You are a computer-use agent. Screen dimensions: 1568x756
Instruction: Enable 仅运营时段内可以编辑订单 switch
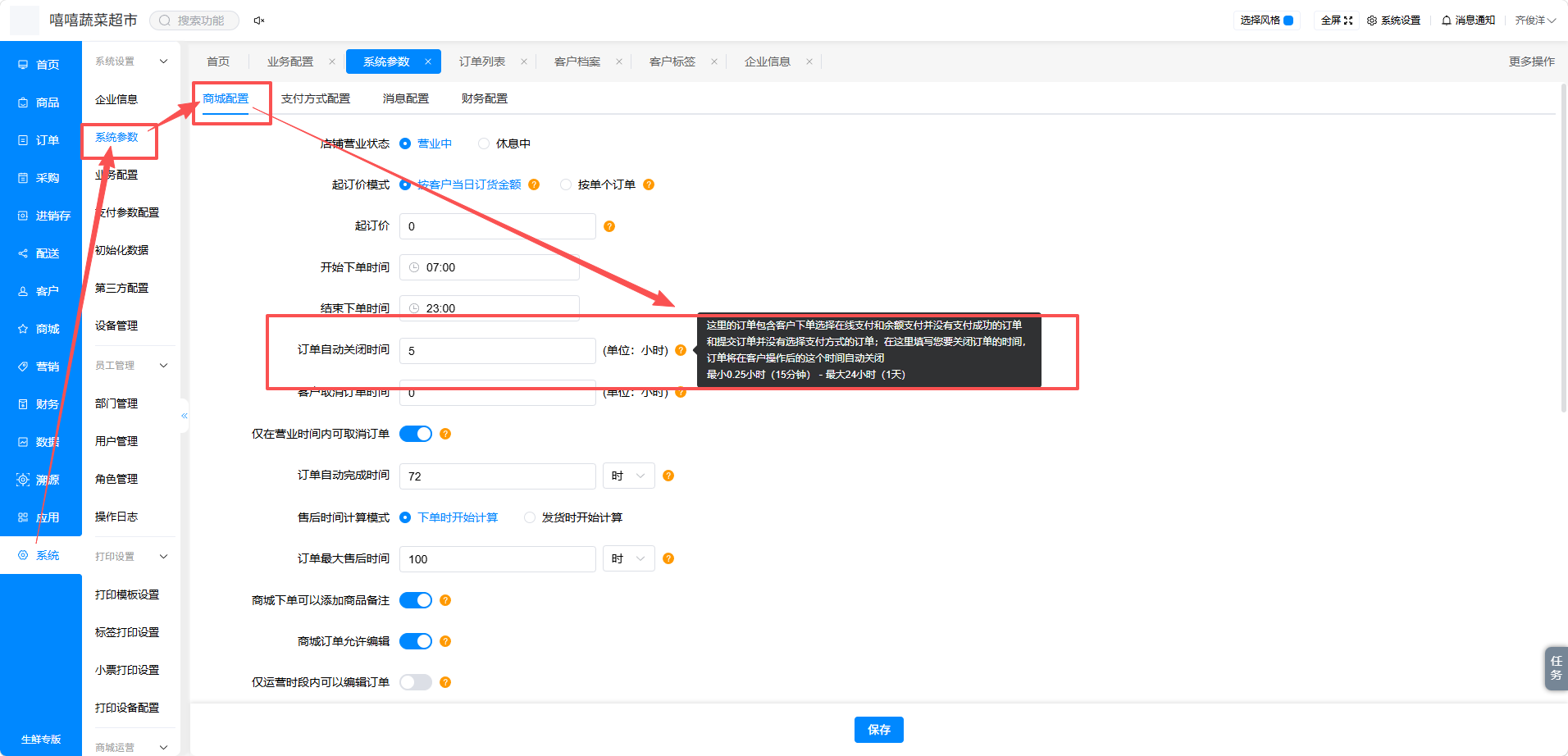[416, 682]
